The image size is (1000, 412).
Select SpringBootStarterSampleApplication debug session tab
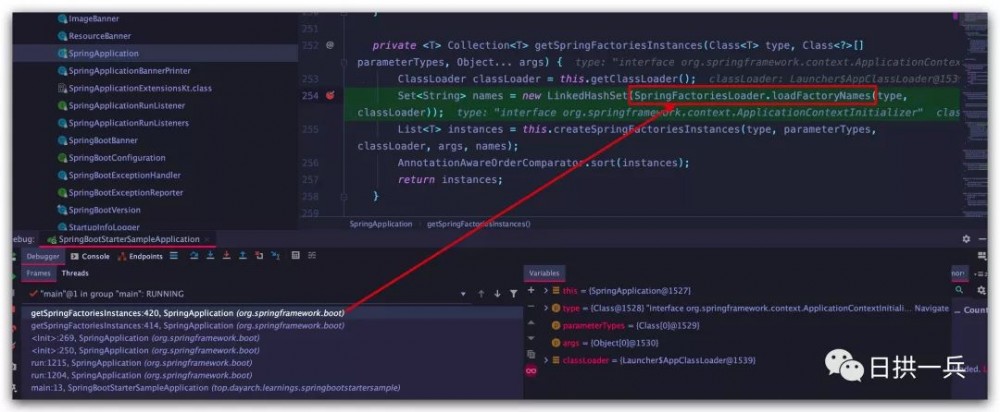(x=129, y=239)
